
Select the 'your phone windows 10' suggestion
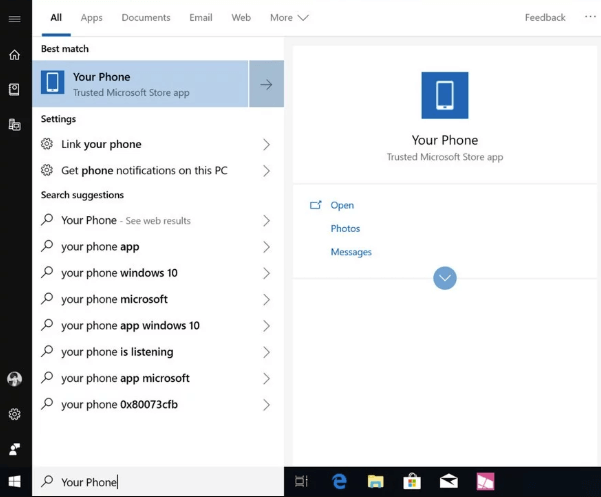158,273
